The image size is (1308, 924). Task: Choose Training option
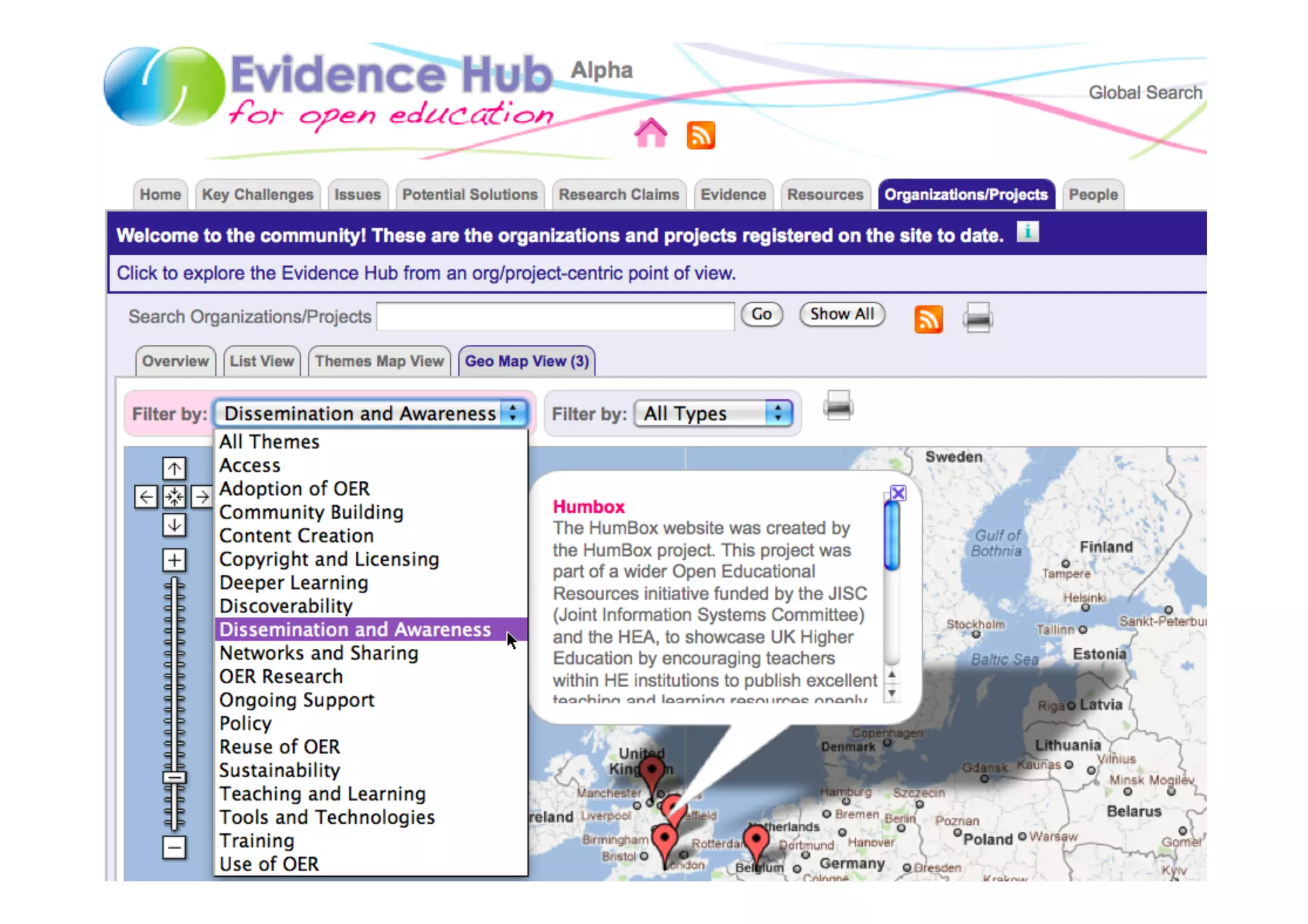click(370, 840)
